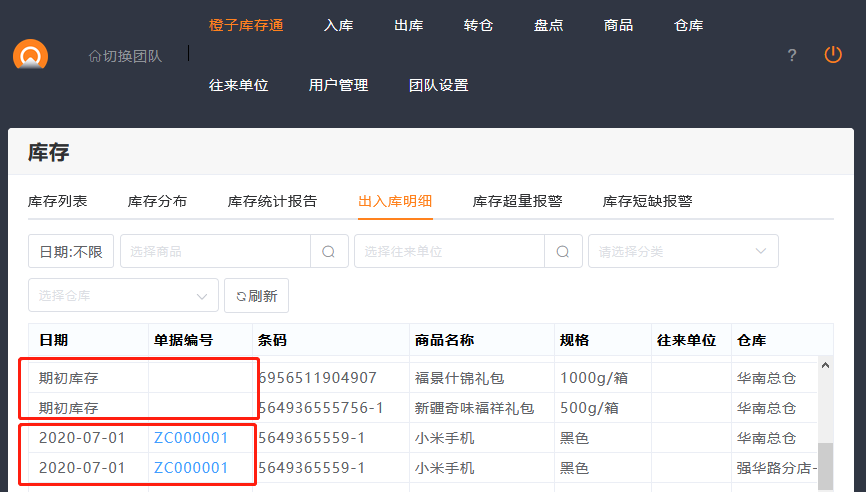Expand the 选择仓库 warehouse dropdown

(123, 296)
